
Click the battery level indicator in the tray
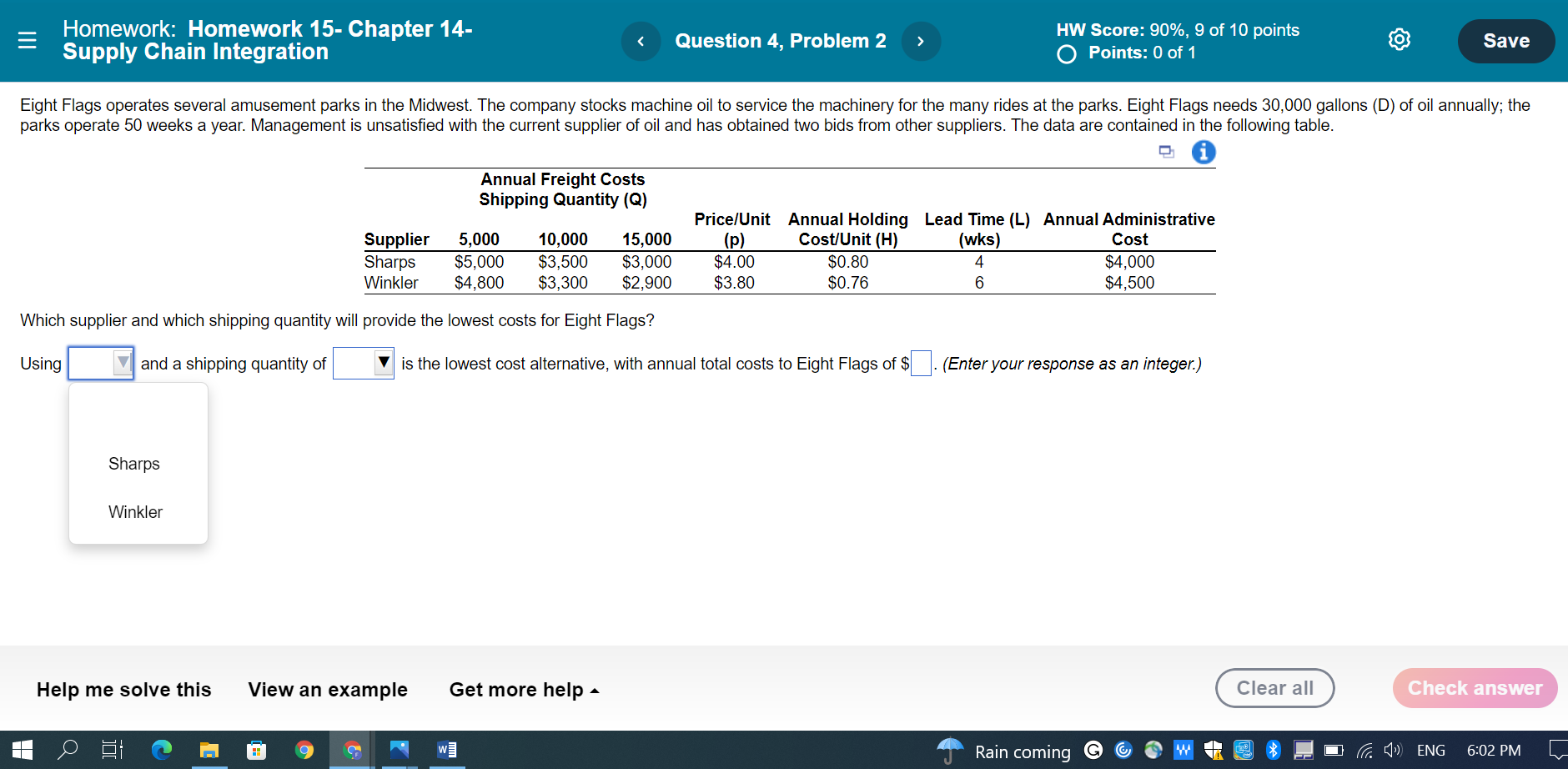coord(1334,750)
